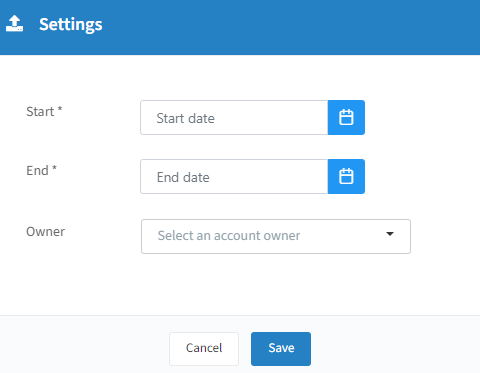This screenshot has height=373, width=480.
Task: Click the Save button
Action: 281,348
